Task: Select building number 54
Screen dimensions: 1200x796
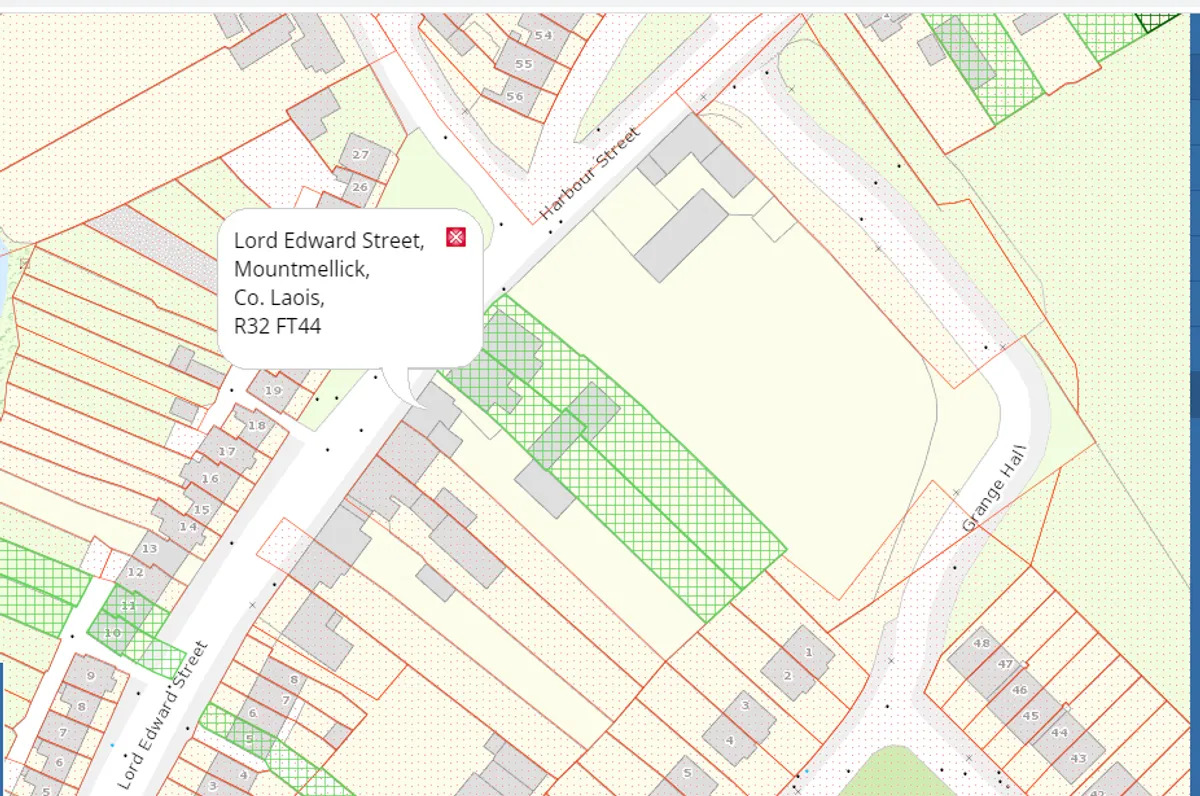Action: 543,35
